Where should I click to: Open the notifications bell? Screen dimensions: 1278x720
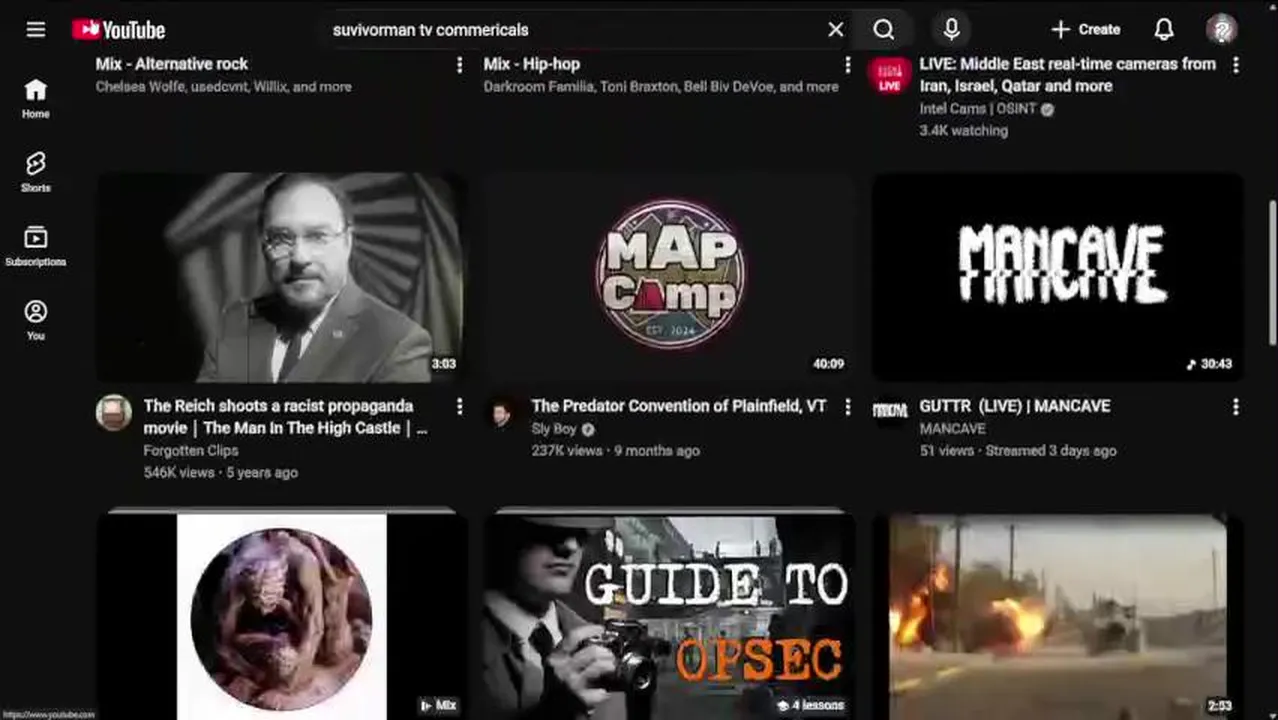pos(1164,30)
